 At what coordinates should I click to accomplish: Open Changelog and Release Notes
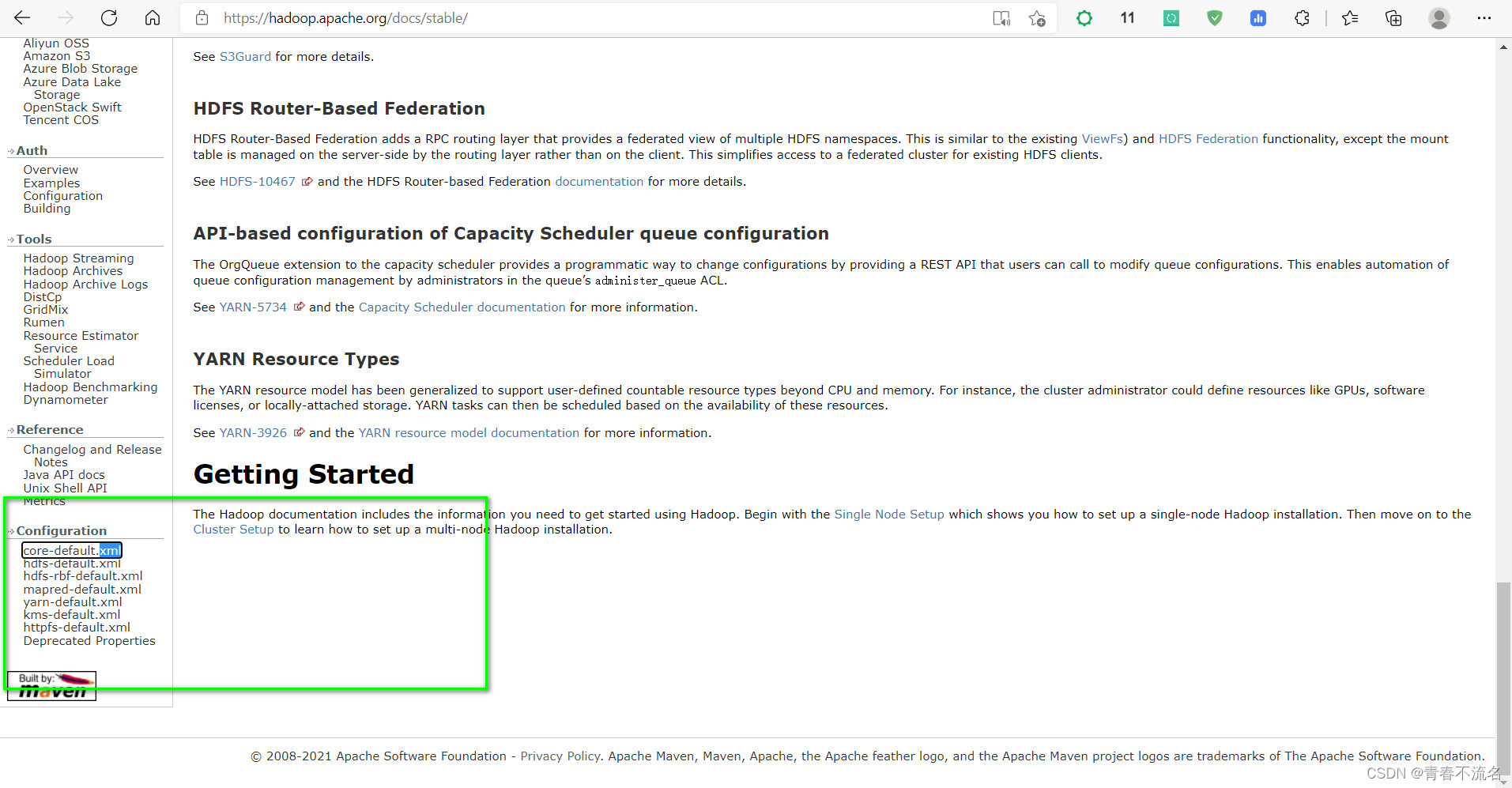pyautogui.click(x=92, y=456)
